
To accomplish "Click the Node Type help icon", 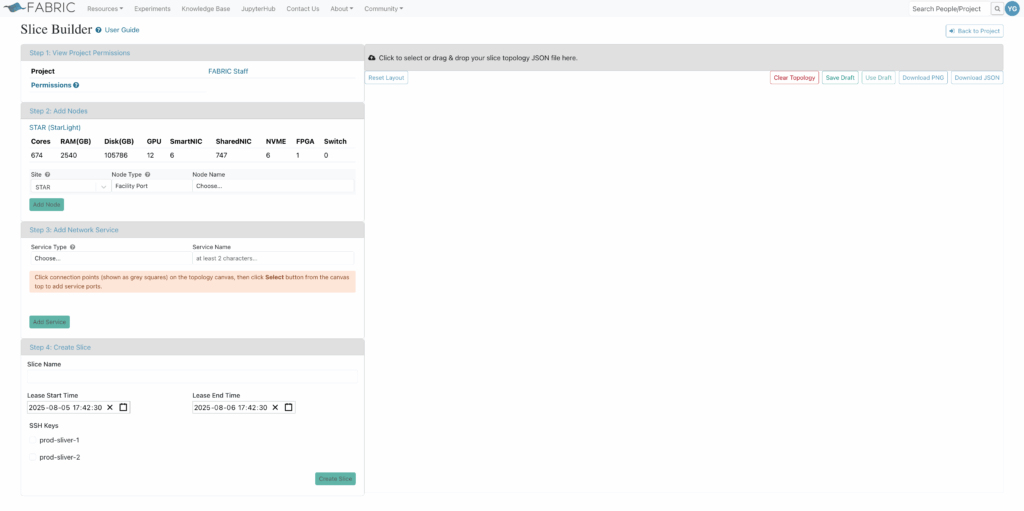I will pyautogui.click(x=148, y=174).
